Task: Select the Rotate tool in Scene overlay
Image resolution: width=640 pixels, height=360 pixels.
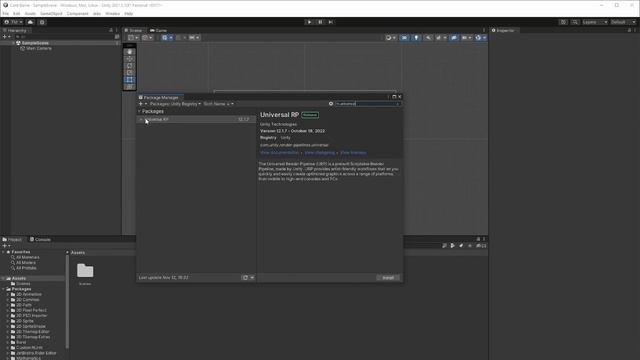Action: click(x=130, y=66)
